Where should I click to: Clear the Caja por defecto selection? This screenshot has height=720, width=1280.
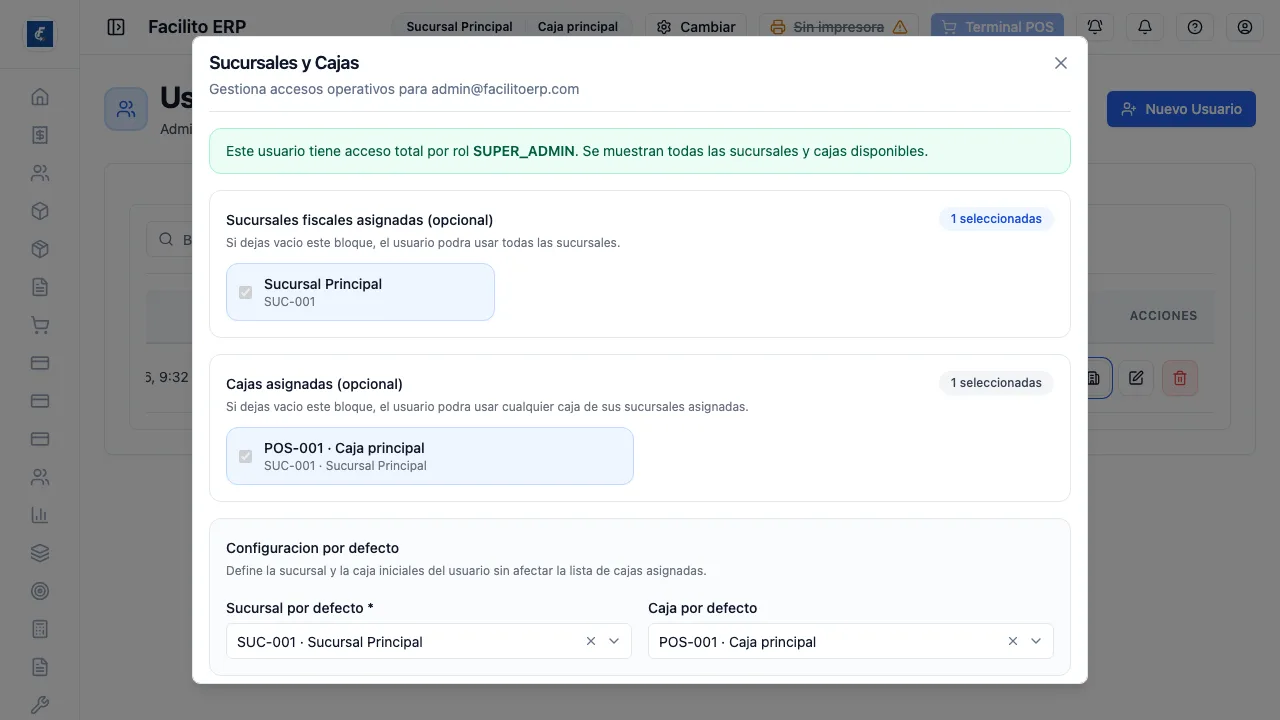tap(1013, 641)
